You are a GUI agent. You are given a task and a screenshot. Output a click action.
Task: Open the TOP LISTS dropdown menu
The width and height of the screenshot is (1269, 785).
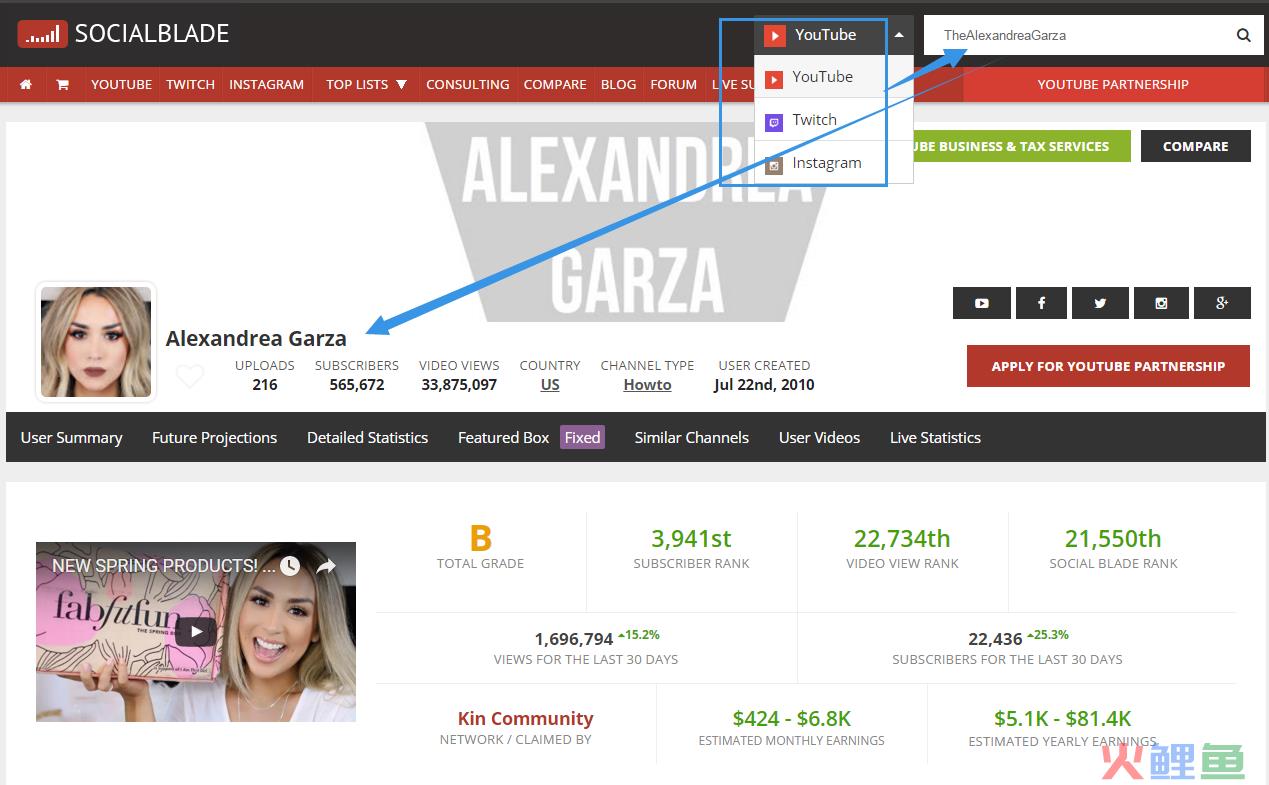(x=366, y=84)
